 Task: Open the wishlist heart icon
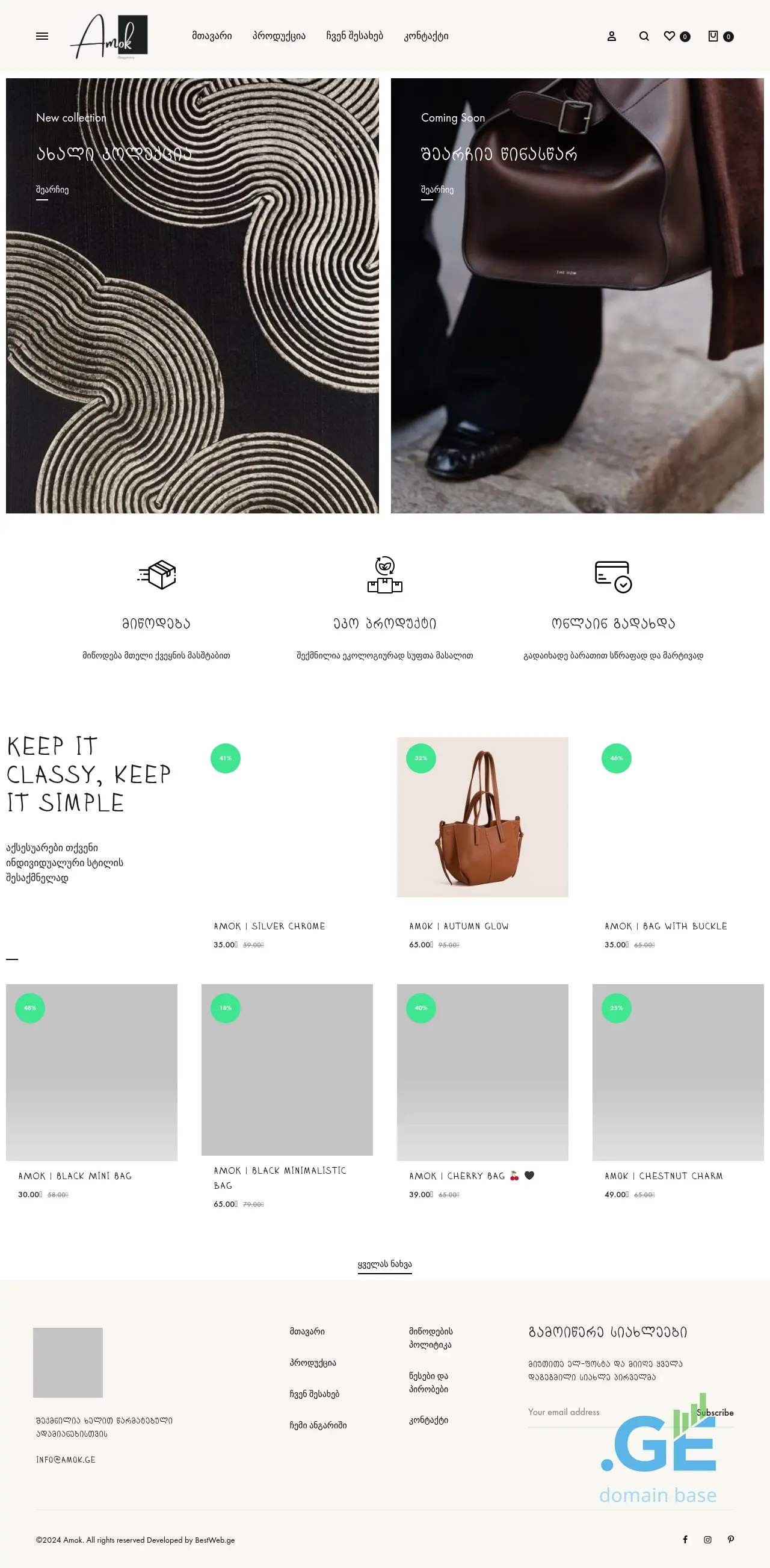669,36
